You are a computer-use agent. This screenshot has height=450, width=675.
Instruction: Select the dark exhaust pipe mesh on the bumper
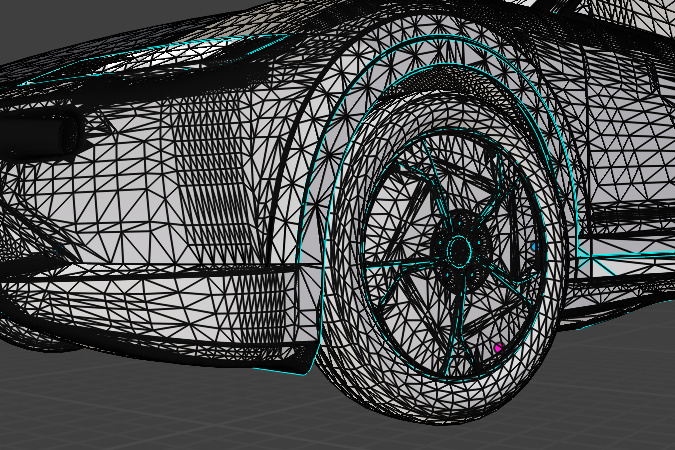40,135
